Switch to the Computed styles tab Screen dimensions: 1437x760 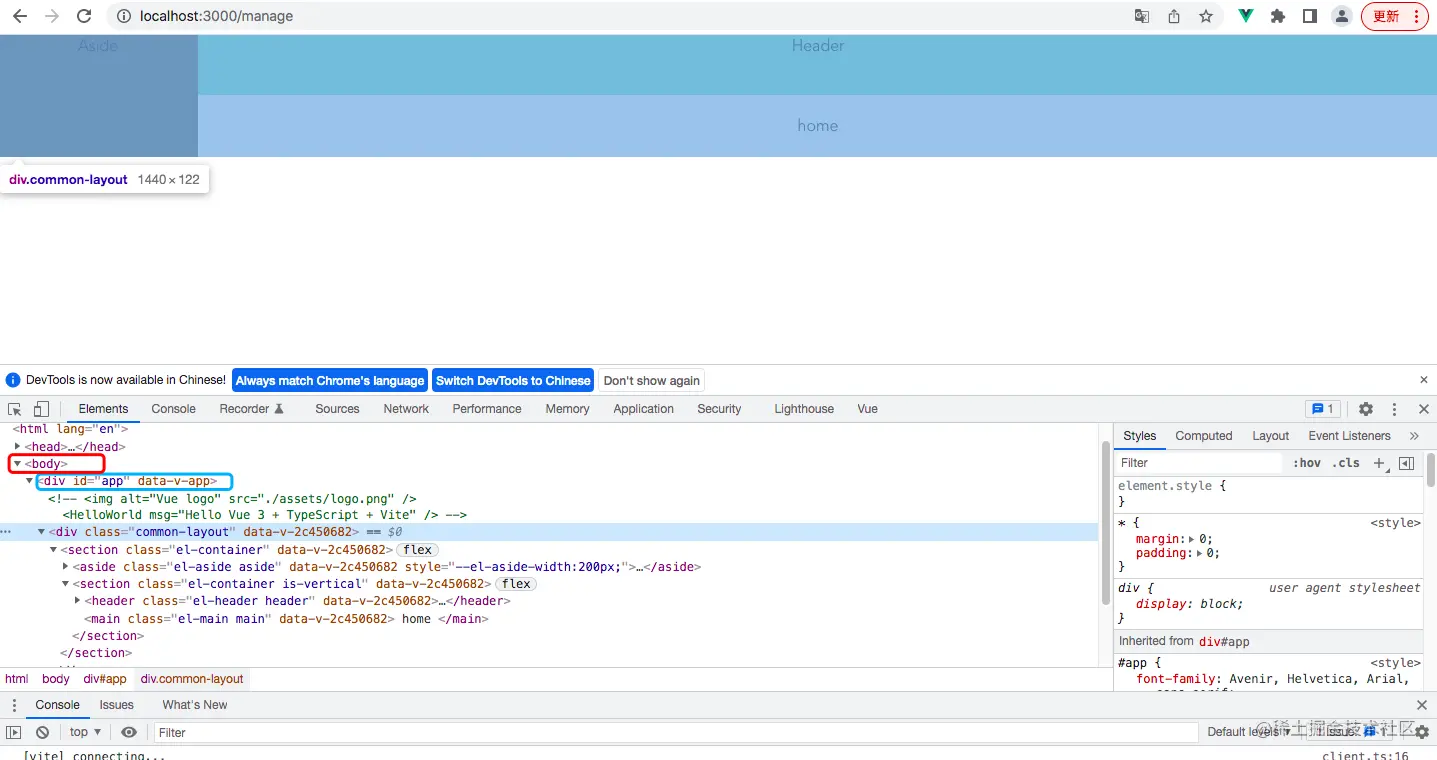pos(1204,436)
